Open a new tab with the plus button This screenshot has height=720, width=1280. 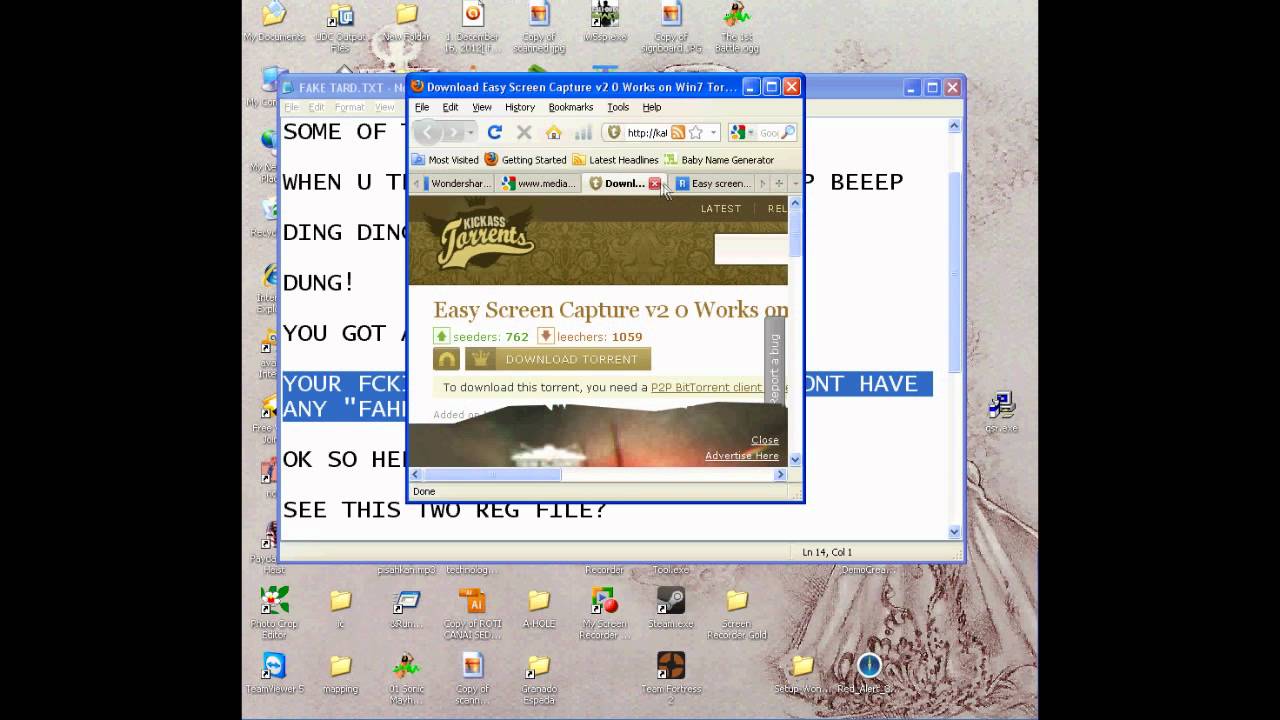tap(779, 184)
